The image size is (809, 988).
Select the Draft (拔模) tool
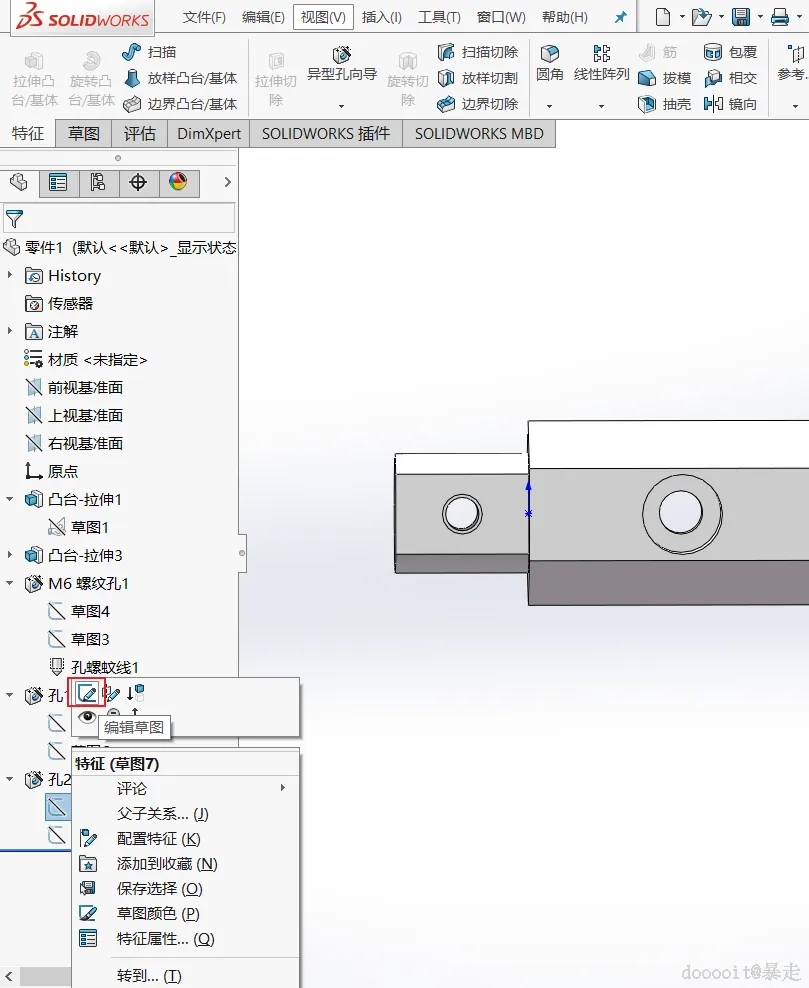[x=664, y=78]
